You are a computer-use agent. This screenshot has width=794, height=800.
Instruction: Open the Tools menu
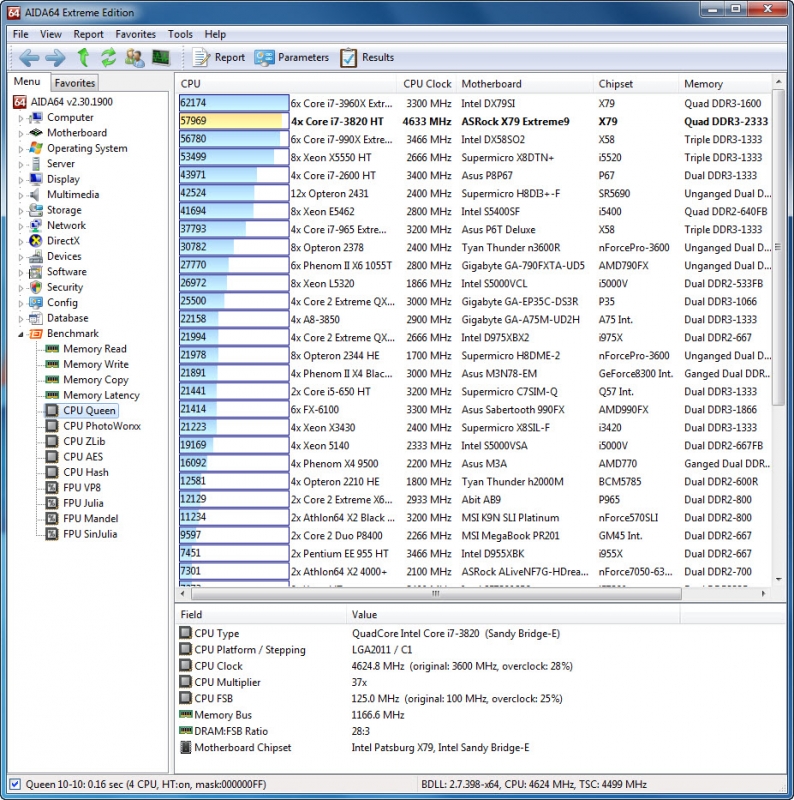180,34
